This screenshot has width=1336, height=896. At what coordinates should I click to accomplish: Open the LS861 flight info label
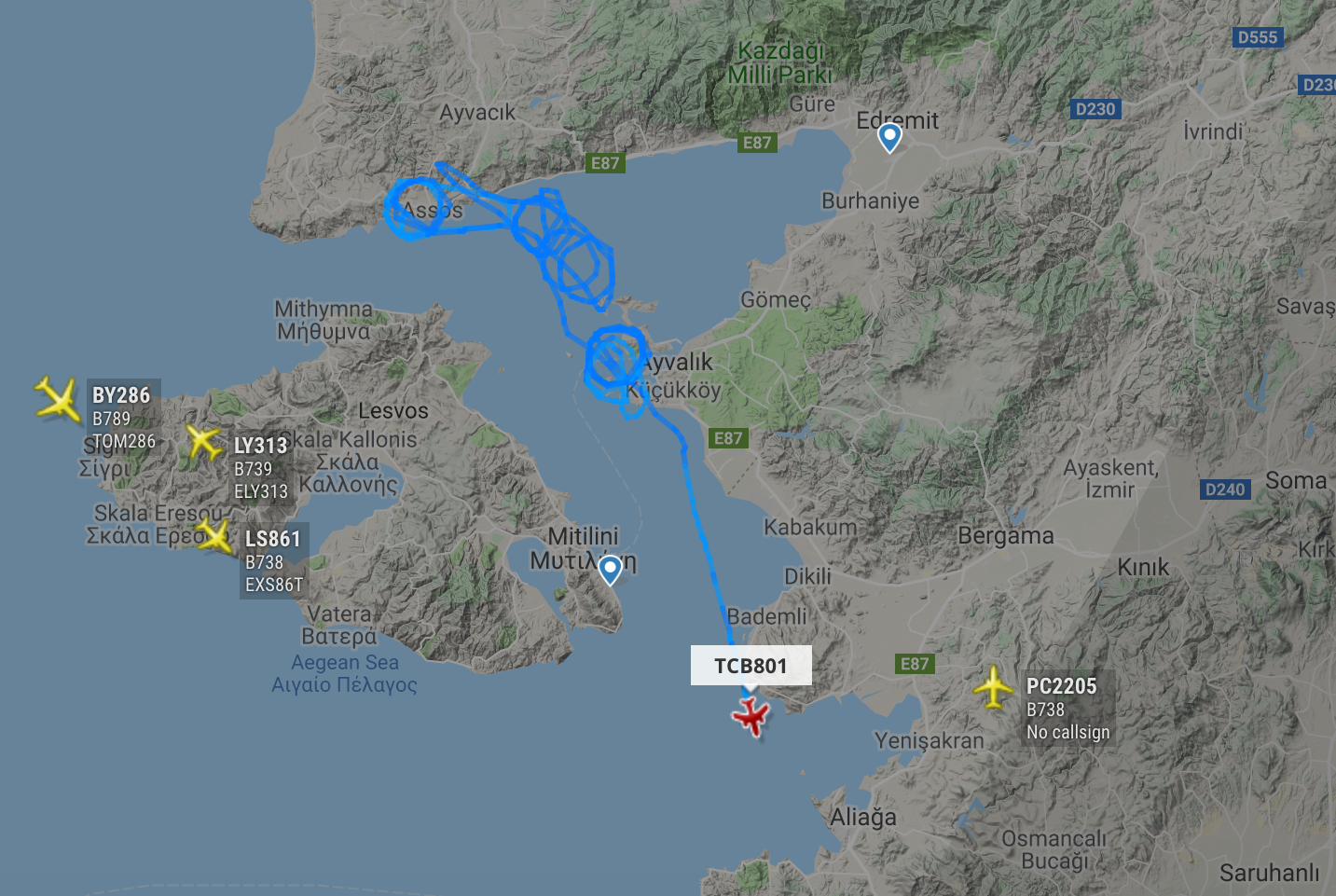274,561
